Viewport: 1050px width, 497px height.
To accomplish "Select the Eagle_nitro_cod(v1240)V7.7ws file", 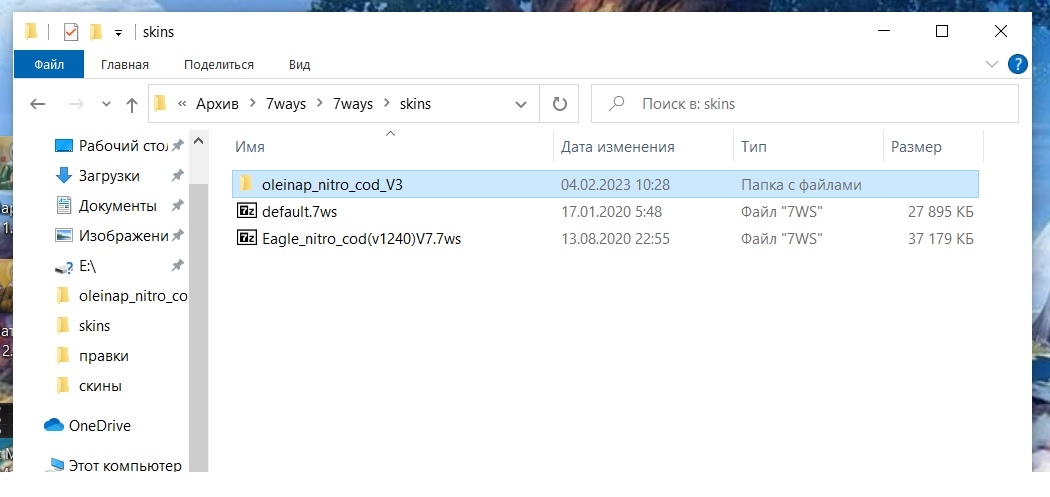I will pos(360,238).
